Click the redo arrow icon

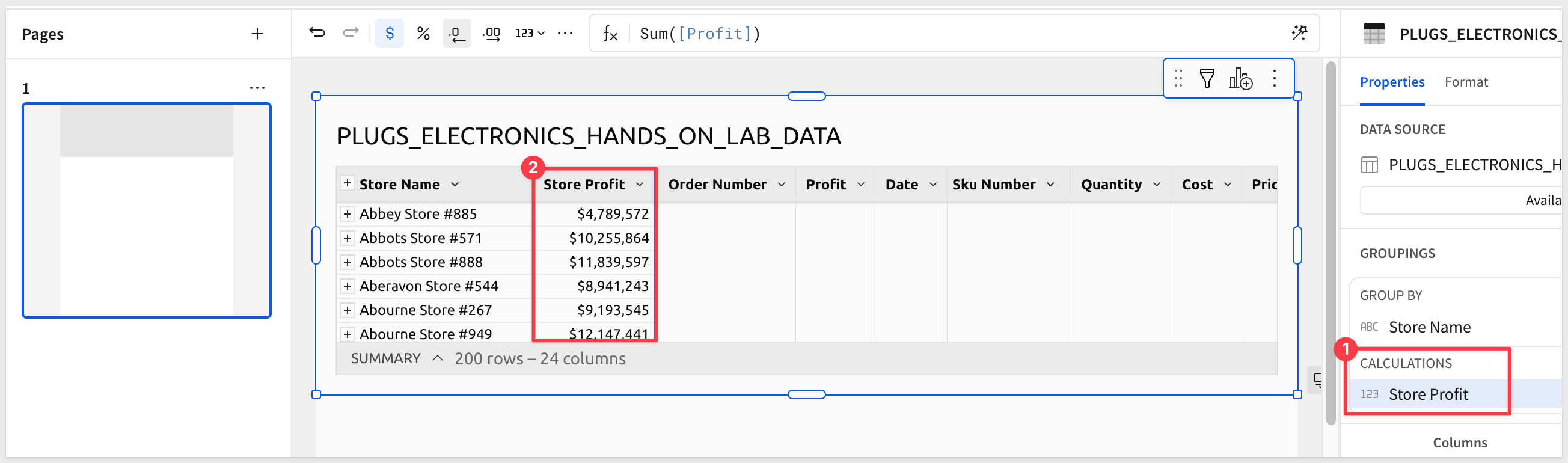point(351,33)
